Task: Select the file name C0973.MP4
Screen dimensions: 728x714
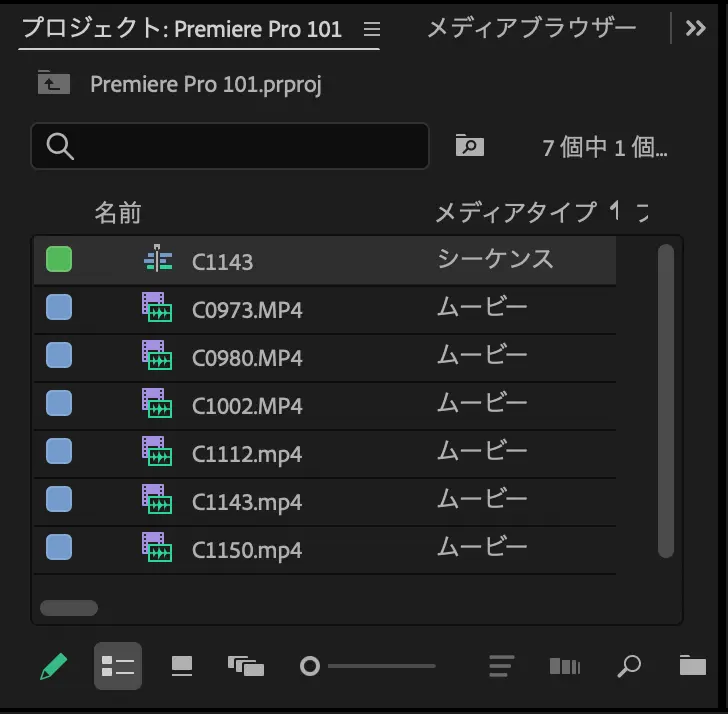Action: click(x=247, y=310)
